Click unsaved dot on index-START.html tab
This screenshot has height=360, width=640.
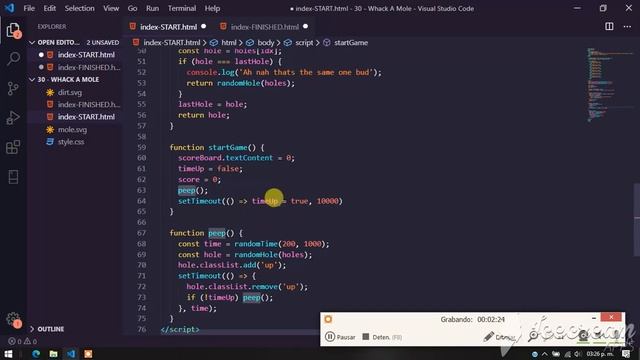click(x=203, y=27)
